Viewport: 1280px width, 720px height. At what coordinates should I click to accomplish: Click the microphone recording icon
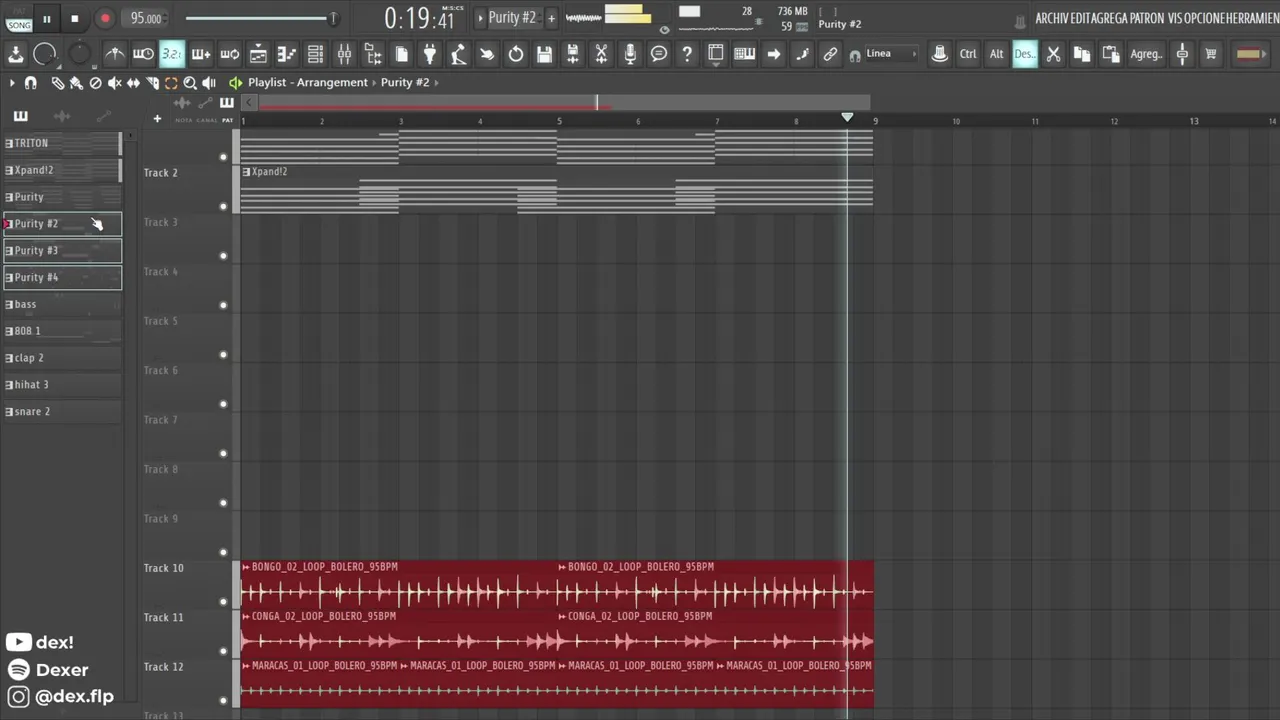(x=630, y=54)
